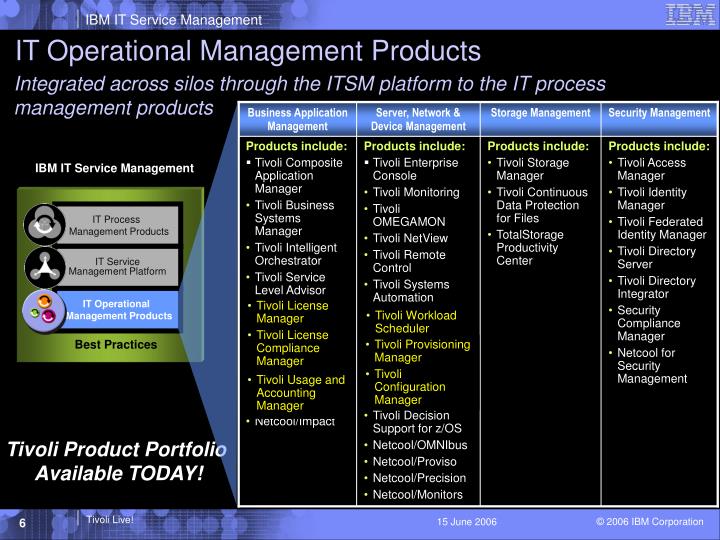Click the Netcool/Impact item

(x=295, y=422)
